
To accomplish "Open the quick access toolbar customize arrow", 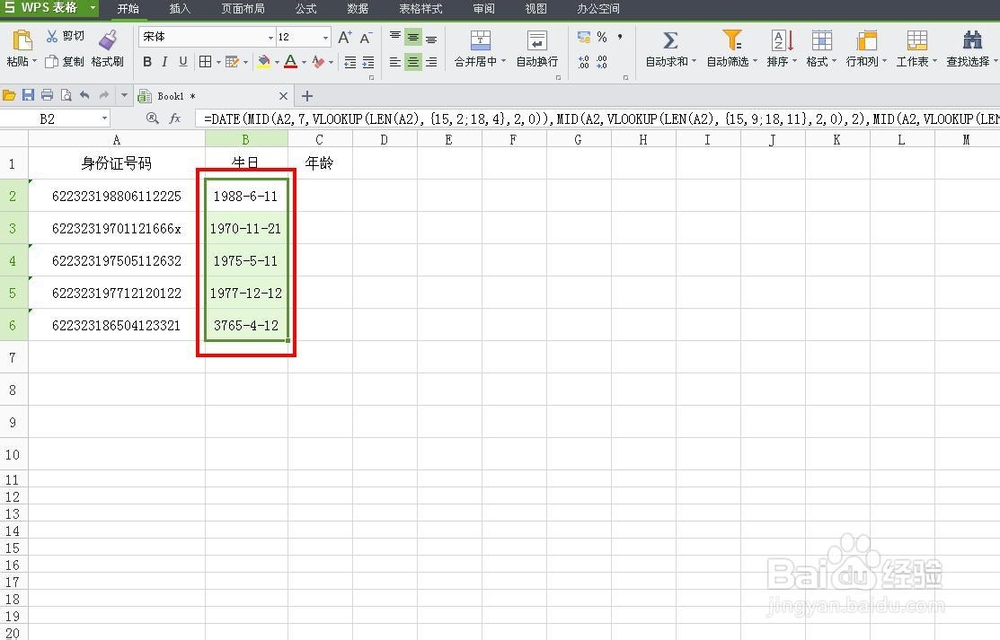I will pos(124,96).
